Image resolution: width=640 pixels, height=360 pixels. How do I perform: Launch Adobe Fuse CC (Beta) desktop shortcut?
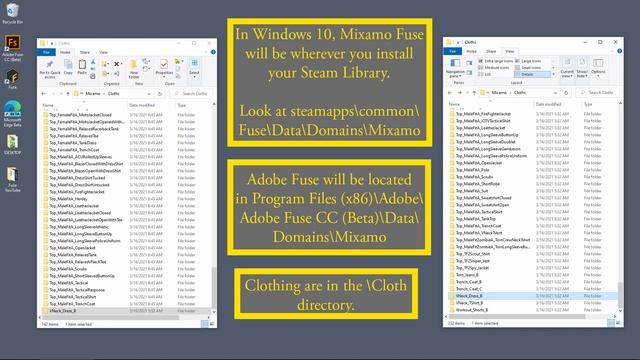(13, 48)
